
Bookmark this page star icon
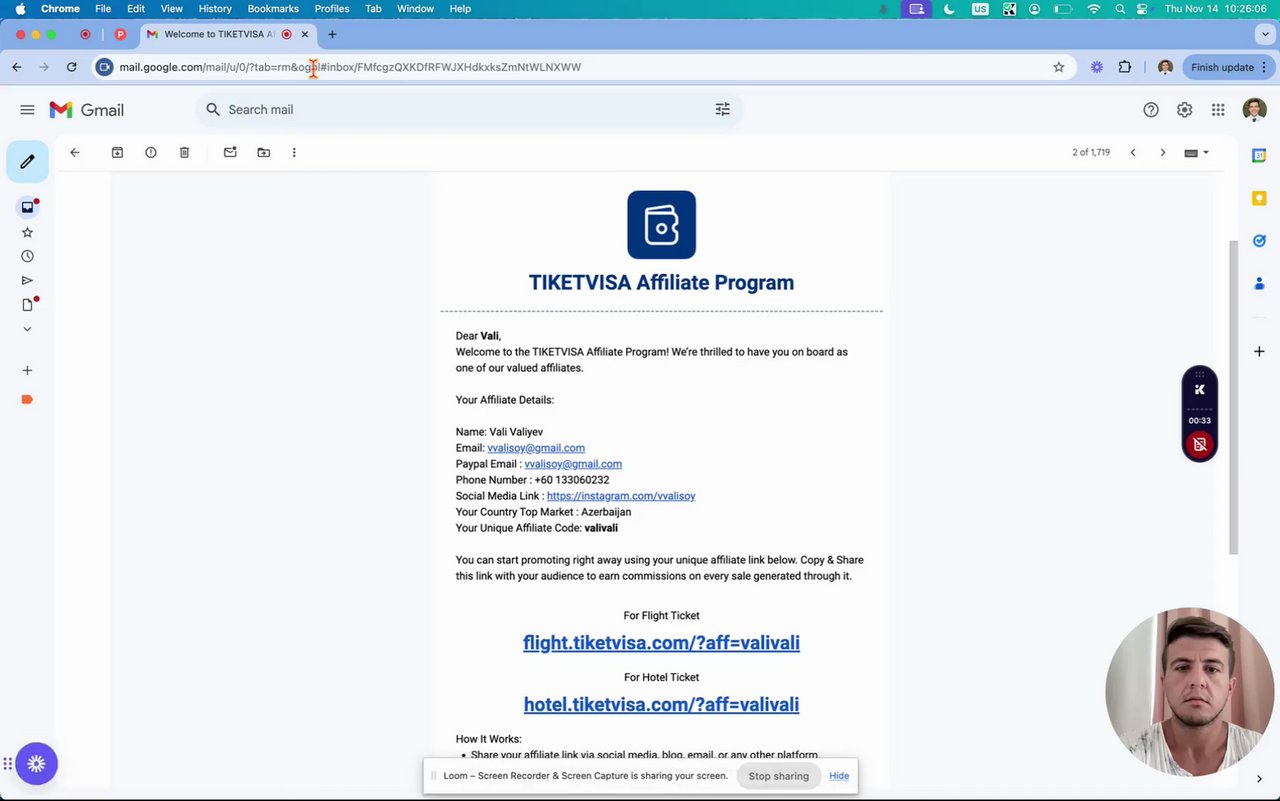[1058, 67]
